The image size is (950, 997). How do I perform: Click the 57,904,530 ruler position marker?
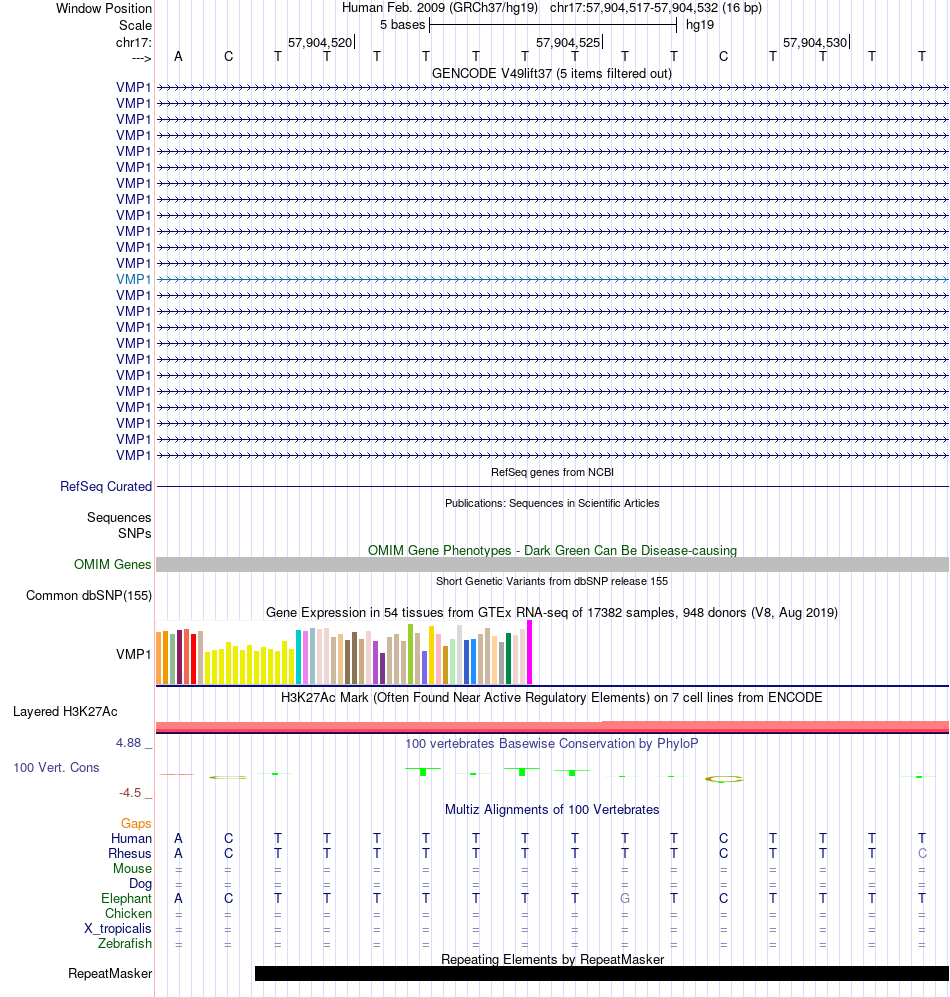point(815,43)
